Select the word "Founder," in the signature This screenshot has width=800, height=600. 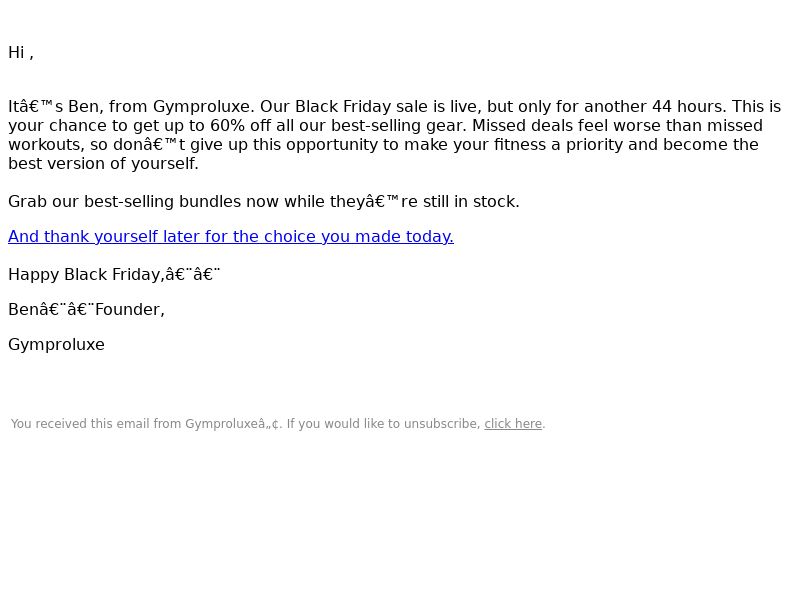(x=130, y=310)
